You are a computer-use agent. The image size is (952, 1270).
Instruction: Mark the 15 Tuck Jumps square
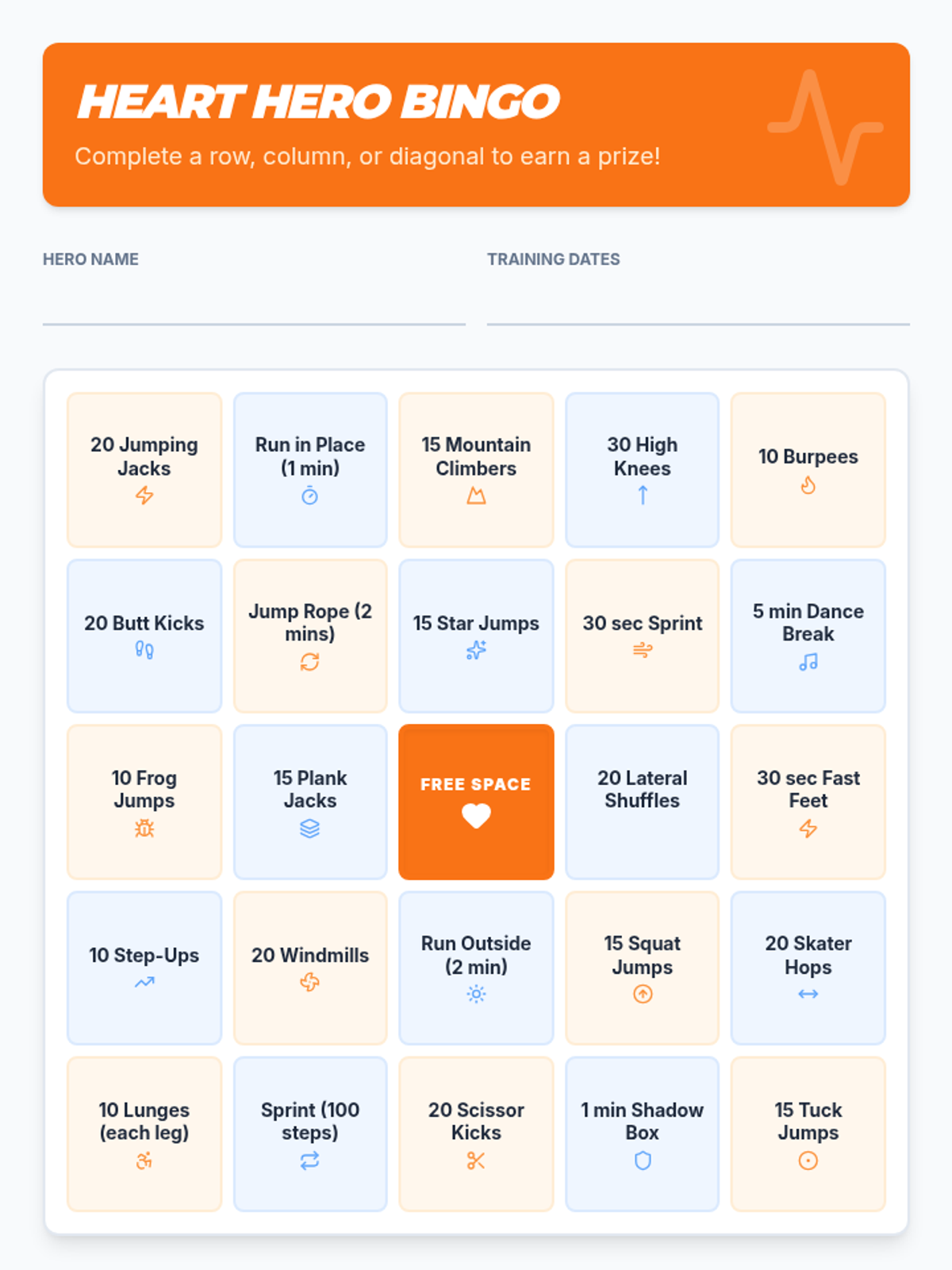click(x=808, y=1133)
